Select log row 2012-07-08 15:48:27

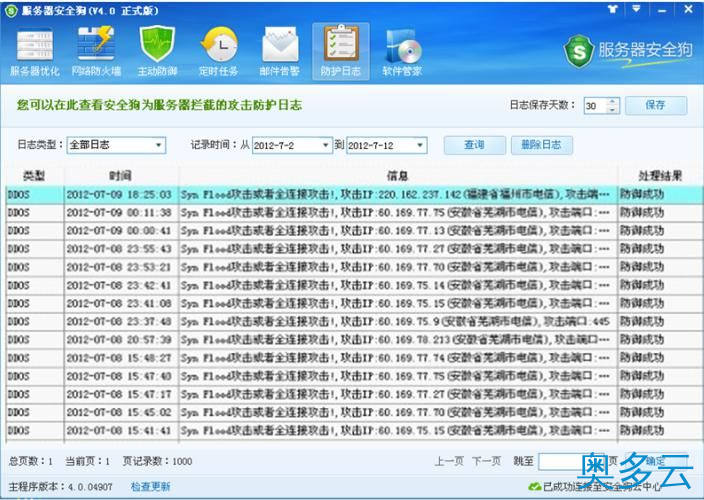[x=353, y=358]
